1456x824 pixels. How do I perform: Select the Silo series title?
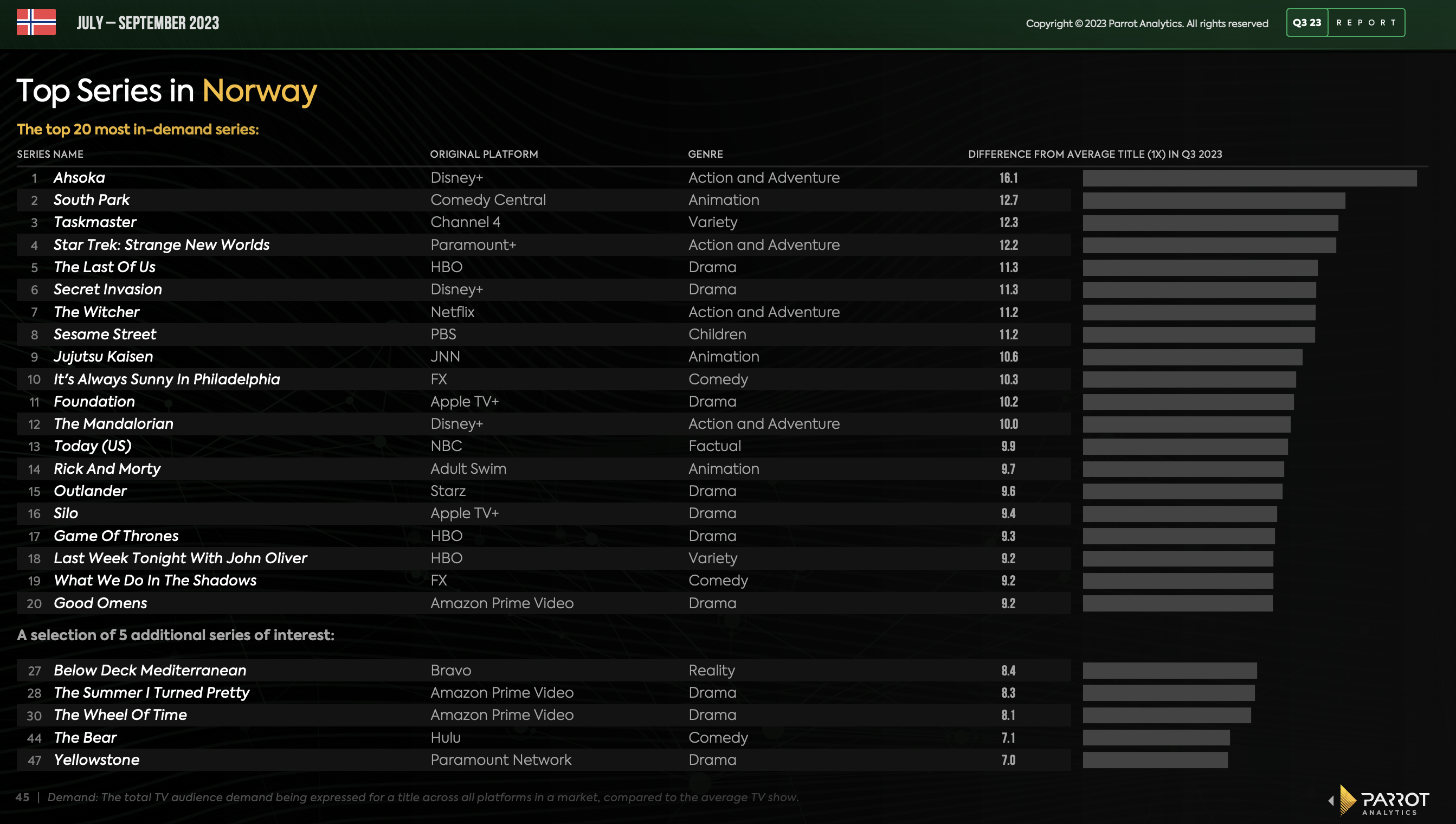click(66, 513)
